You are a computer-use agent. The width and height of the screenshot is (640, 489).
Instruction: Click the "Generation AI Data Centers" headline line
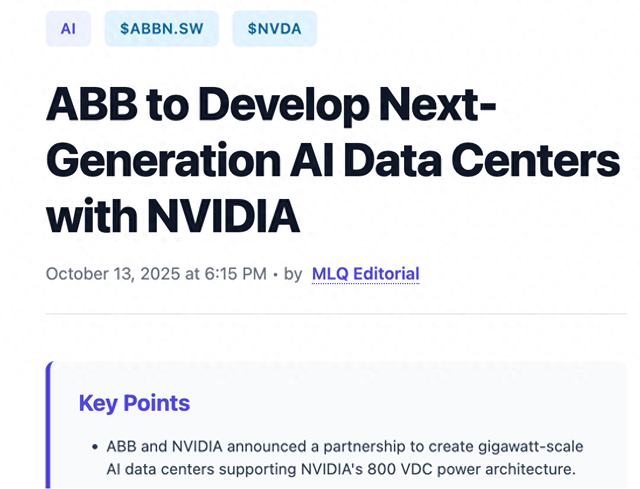(332, 160)
